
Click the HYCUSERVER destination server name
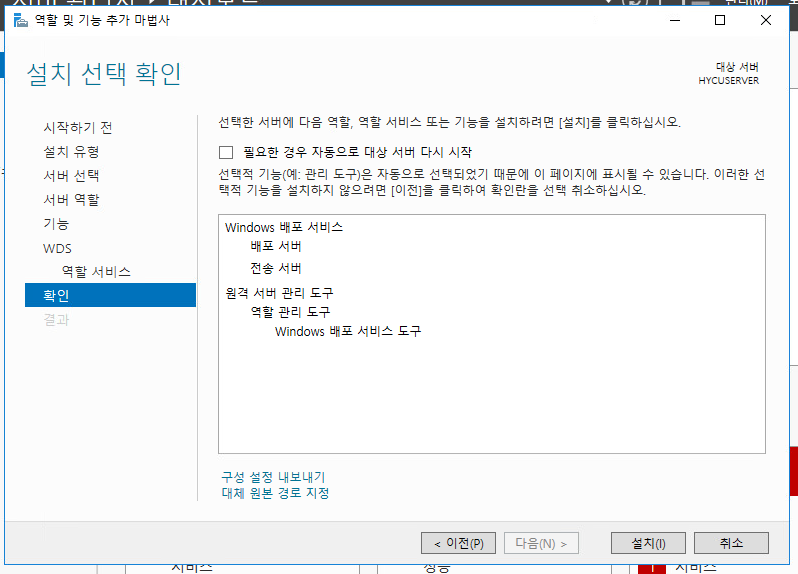pos(728,80)
